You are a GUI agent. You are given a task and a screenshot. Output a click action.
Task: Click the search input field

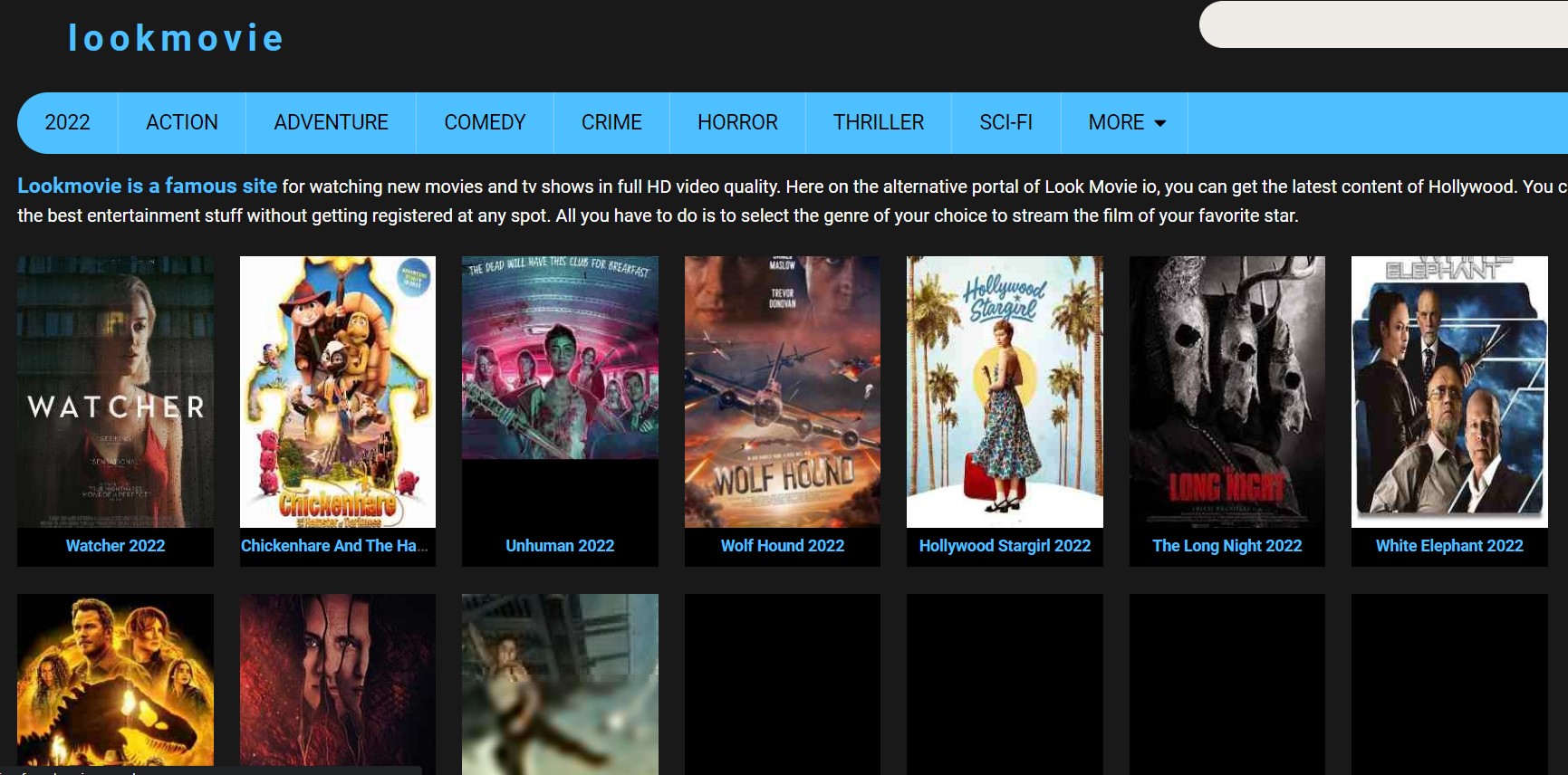[x=1383, y=24]
